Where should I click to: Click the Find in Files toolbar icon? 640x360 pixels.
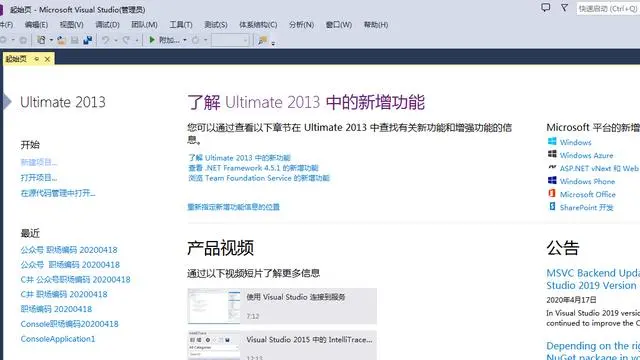click(262, 40)
